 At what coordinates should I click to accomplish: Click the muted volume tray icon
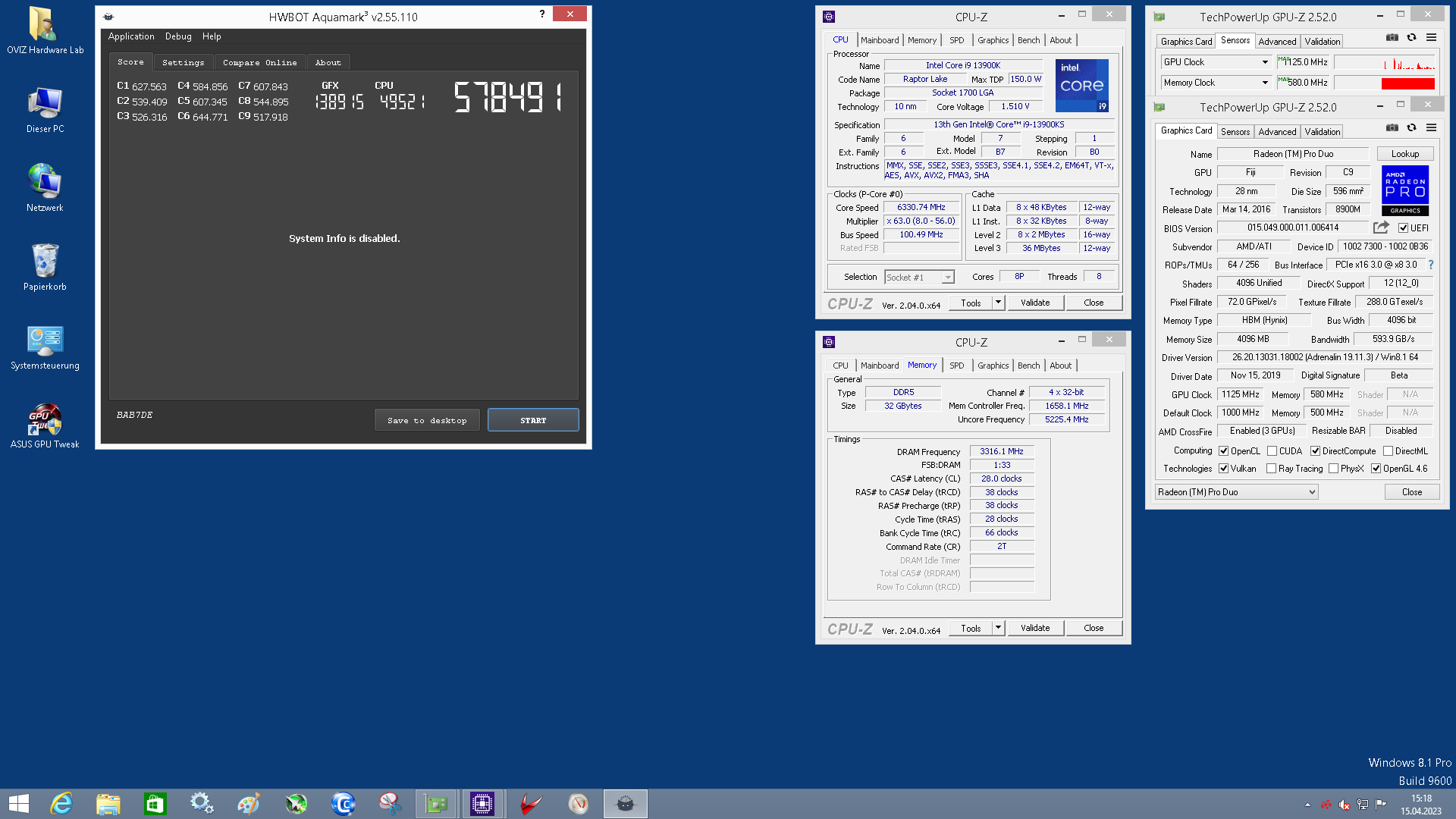(x=1344, y=805)
